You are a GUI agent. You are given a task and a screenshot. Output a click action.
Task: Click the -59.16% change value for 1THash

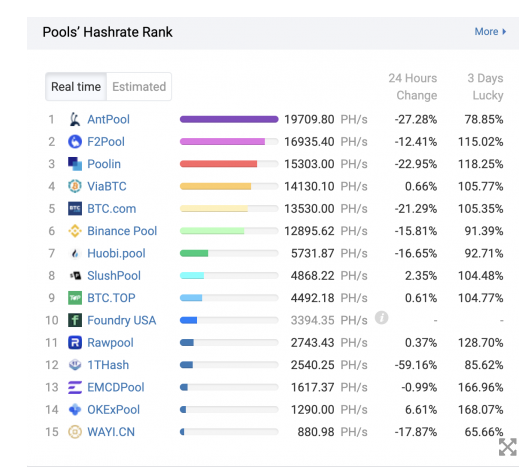pyautogui.click(x=416, y=365)
